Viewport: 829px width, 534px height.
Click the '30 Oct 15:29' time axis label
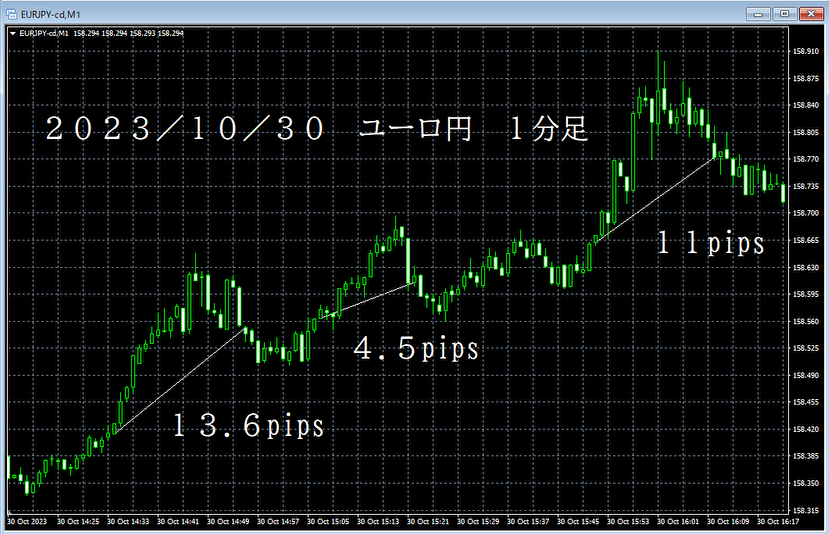[x=478, y=521]
